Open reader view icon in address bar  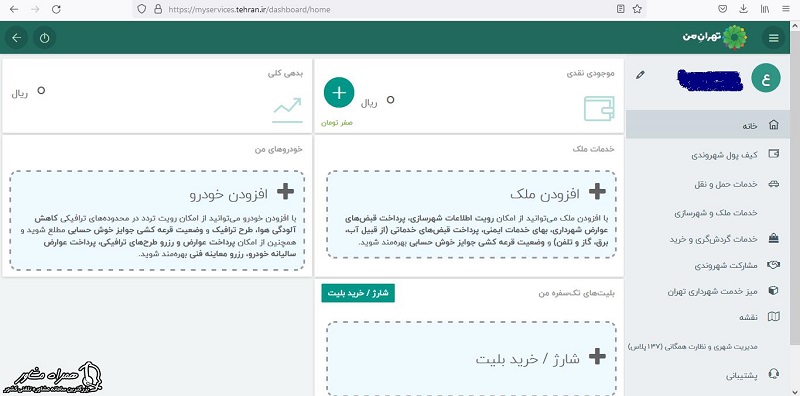pyautogui.click(x=620, y=9)
